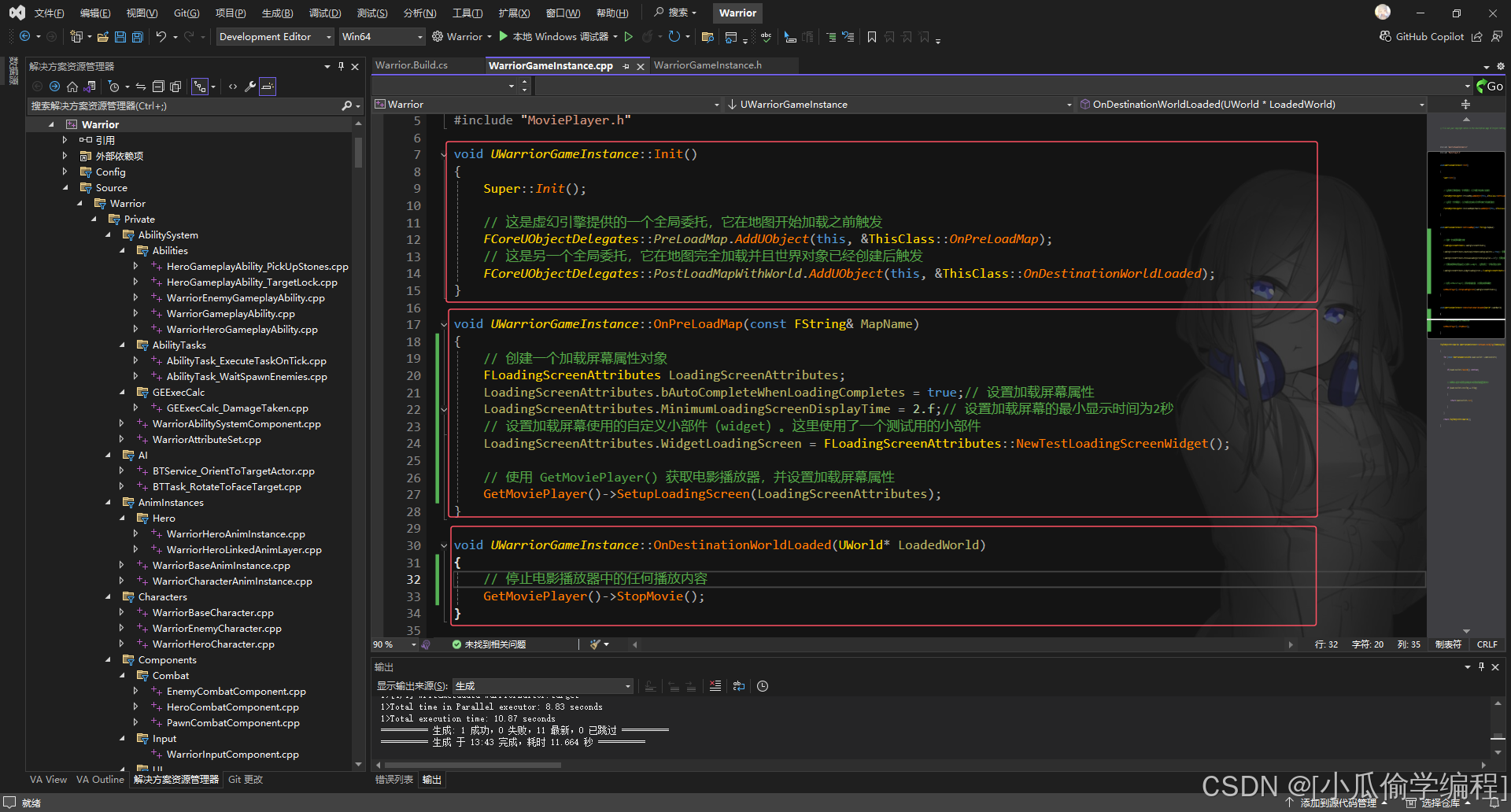Viewport: 1511px width, 812px height.
Task: Open the output source dropdown showing 生成
Action: pyautogui.click(x=543, y=686)
